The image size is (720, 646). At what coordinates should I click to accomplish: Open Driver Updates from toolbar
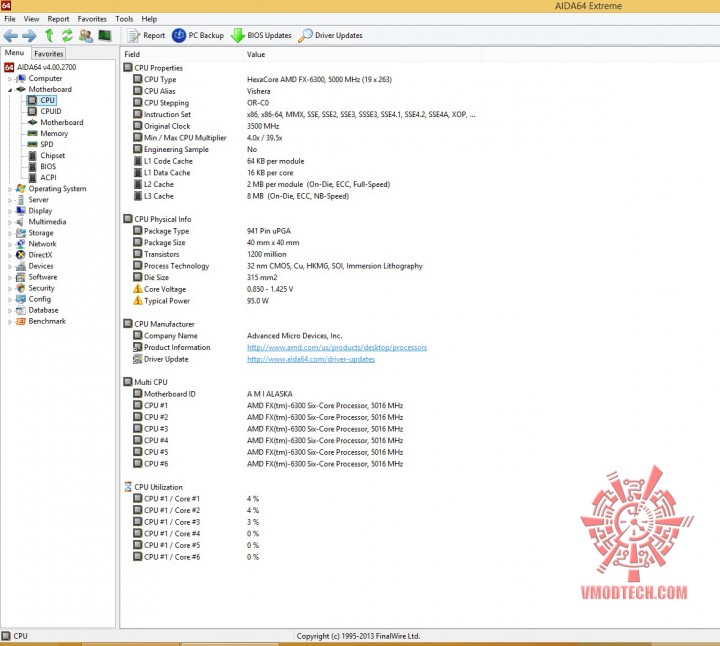331,35
